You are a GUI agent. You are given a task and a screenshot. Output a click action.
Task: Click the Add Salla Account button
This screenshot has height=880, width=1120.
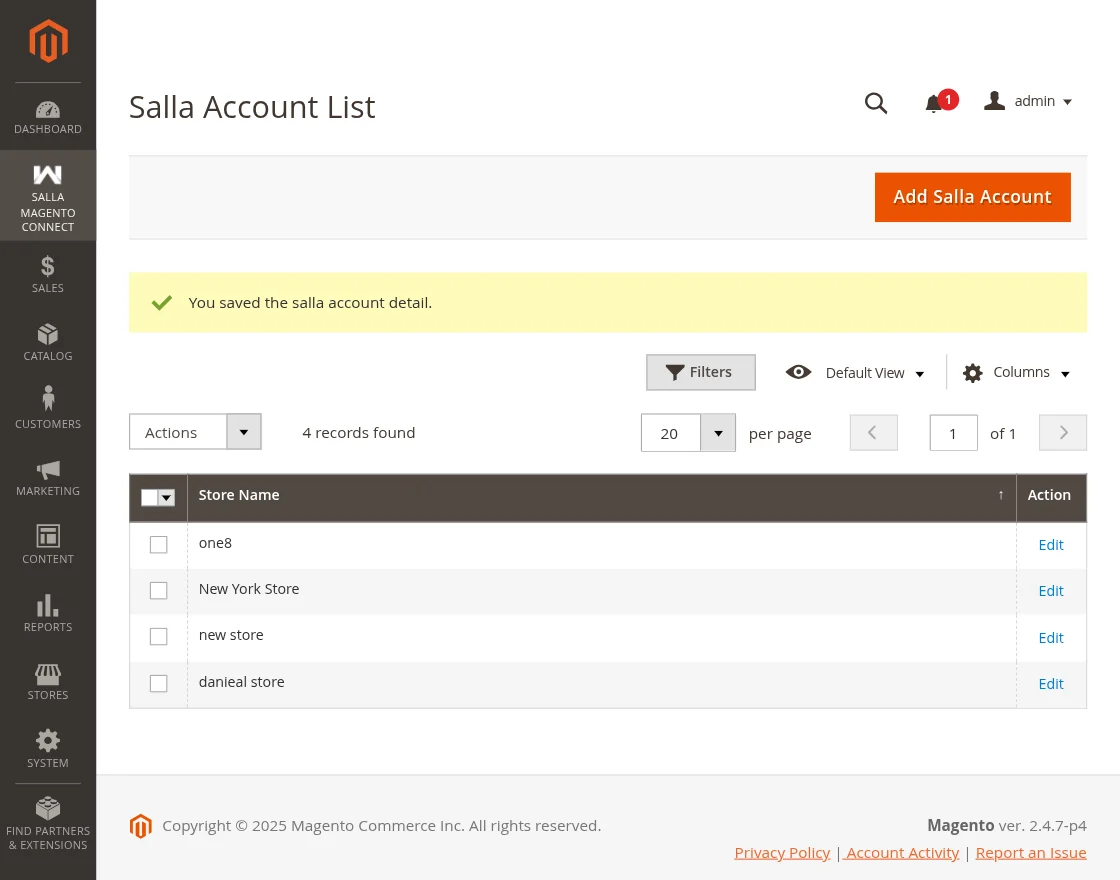point(972,197)
